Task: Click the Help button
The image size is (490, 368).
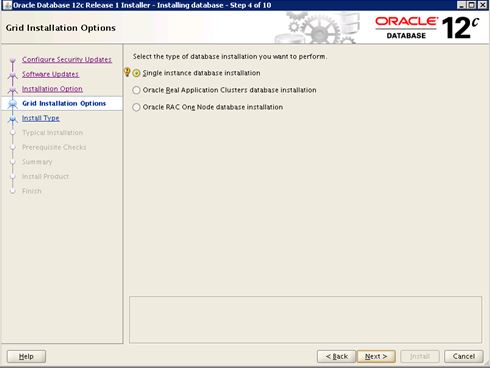Action: (x=26, y=356)
